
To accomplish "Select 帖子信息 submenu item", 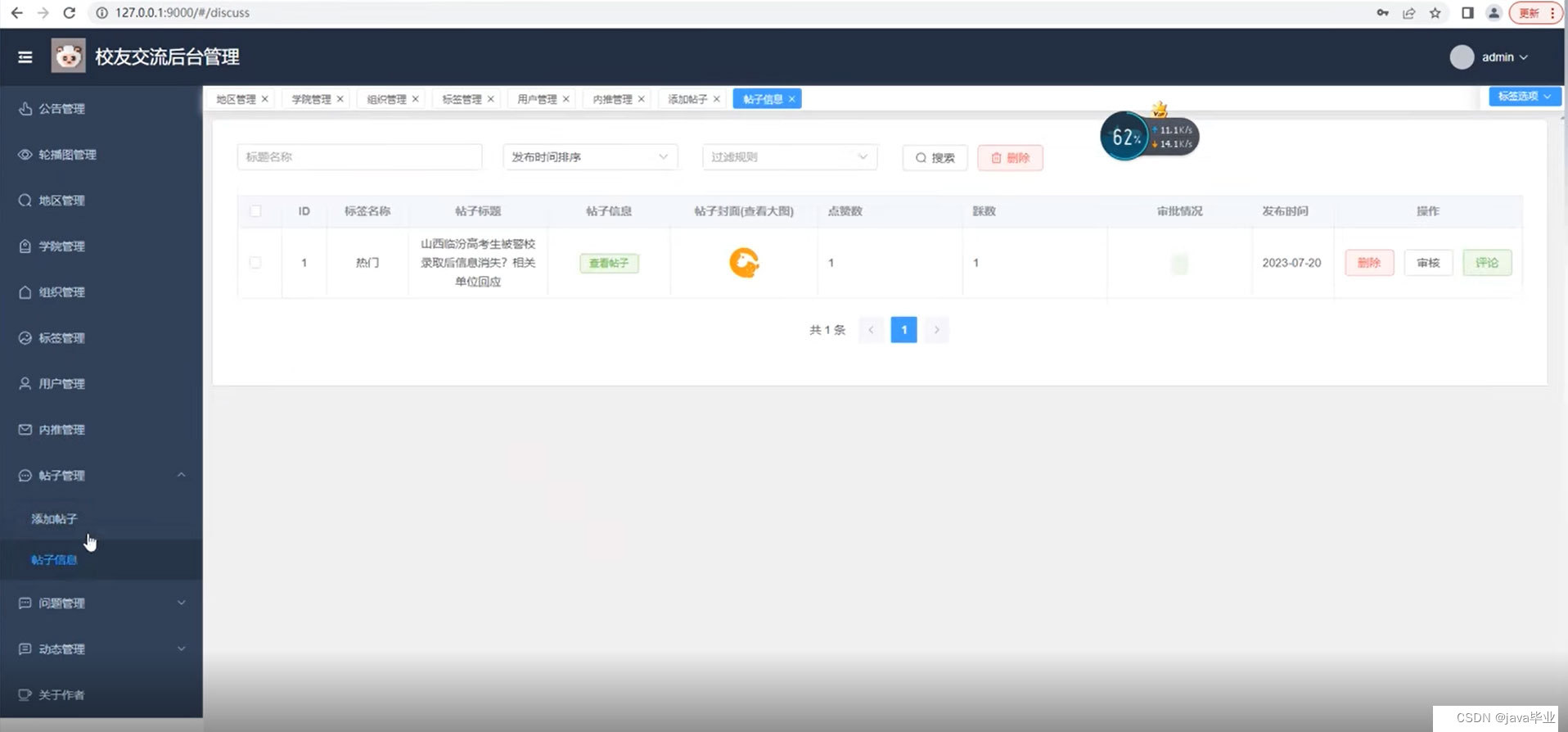I will tap(101, 560).
